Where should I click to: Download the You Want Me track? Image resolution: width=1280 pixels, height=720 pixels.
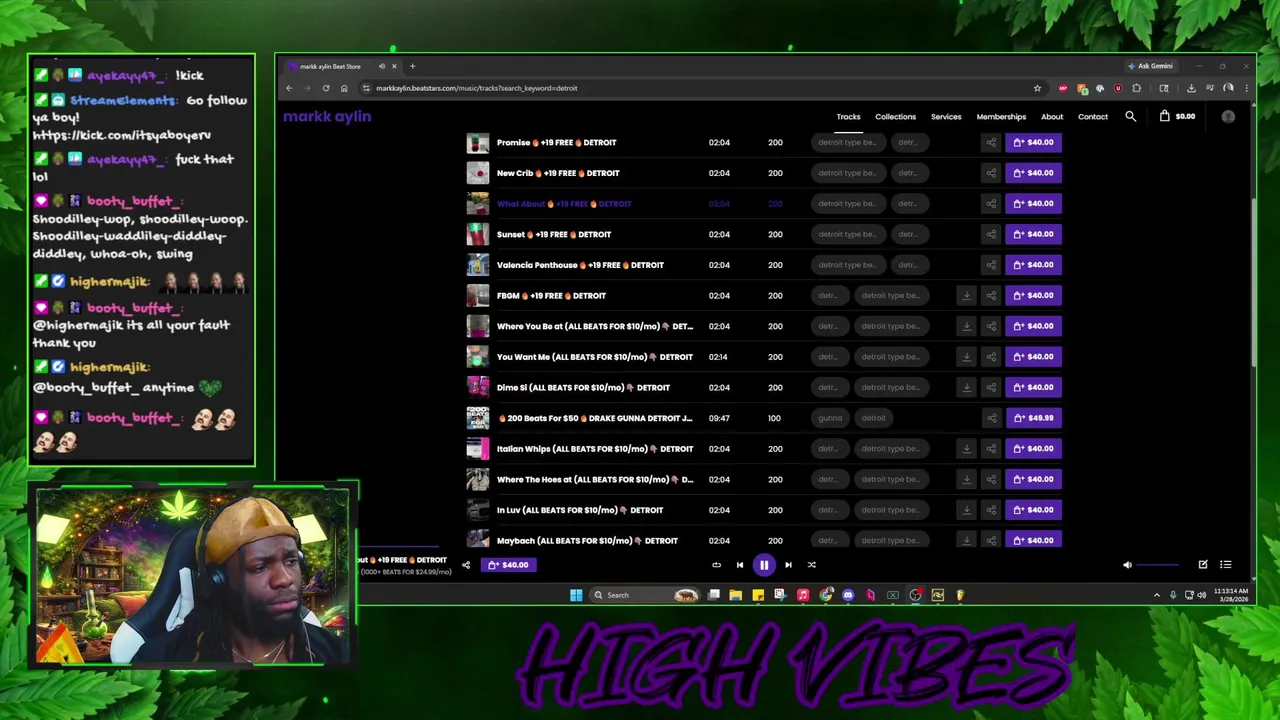(x=966, y=357)
